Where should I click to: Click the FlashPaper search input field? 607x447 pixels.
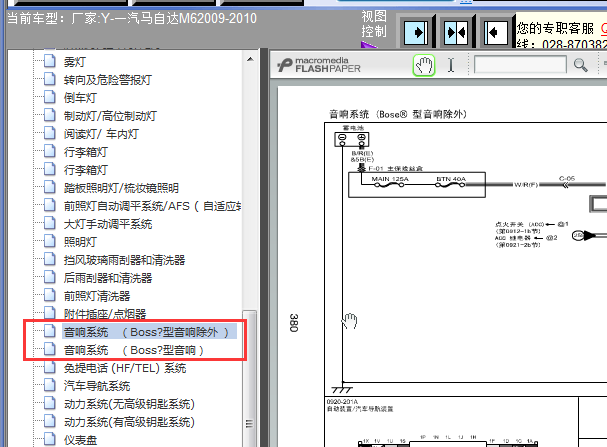[520, 65]
